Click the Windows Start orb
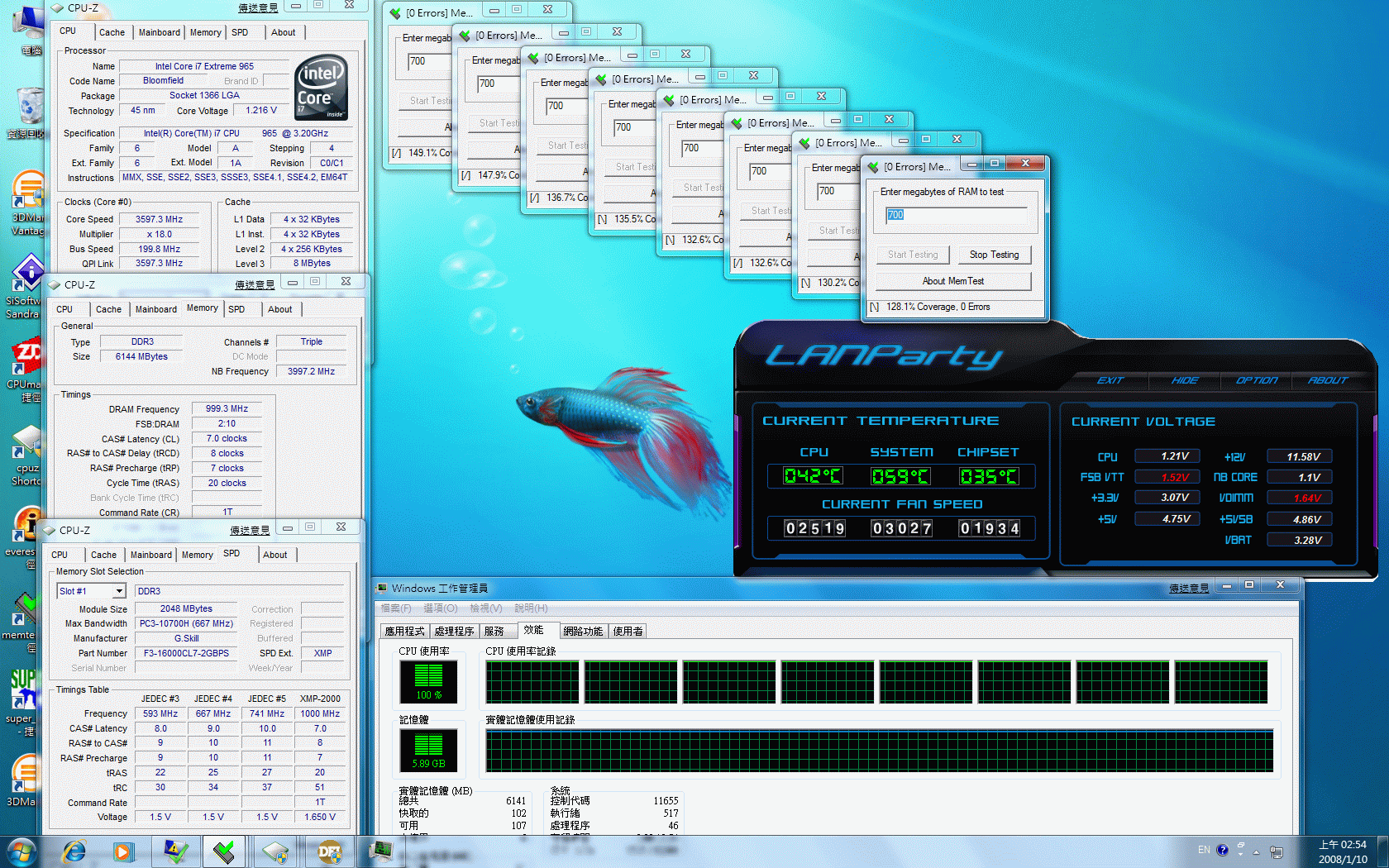This screenshot has height=868, width=1389. point(21,851)
